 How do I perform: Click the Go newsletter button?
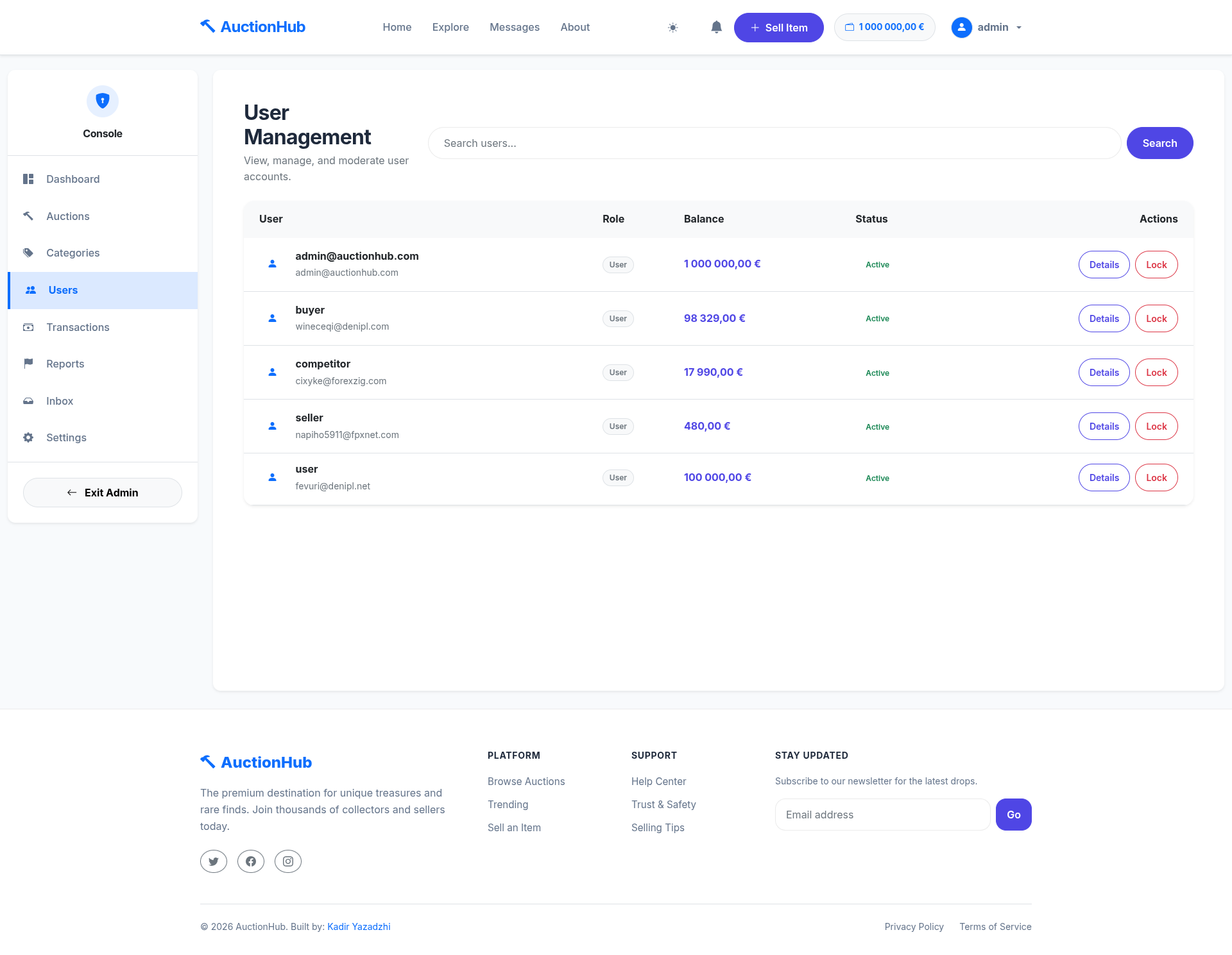(x=1014, y=815)
